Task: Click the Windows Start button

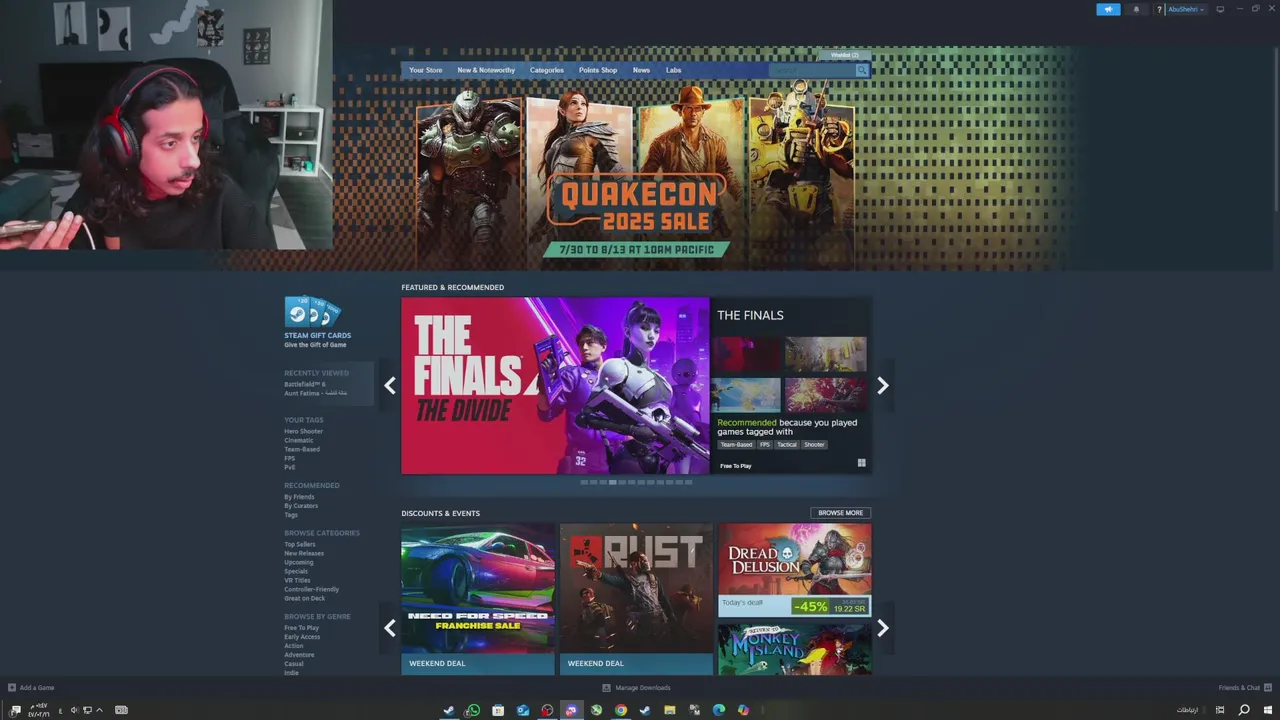Action: click(x=1268, y=710)
